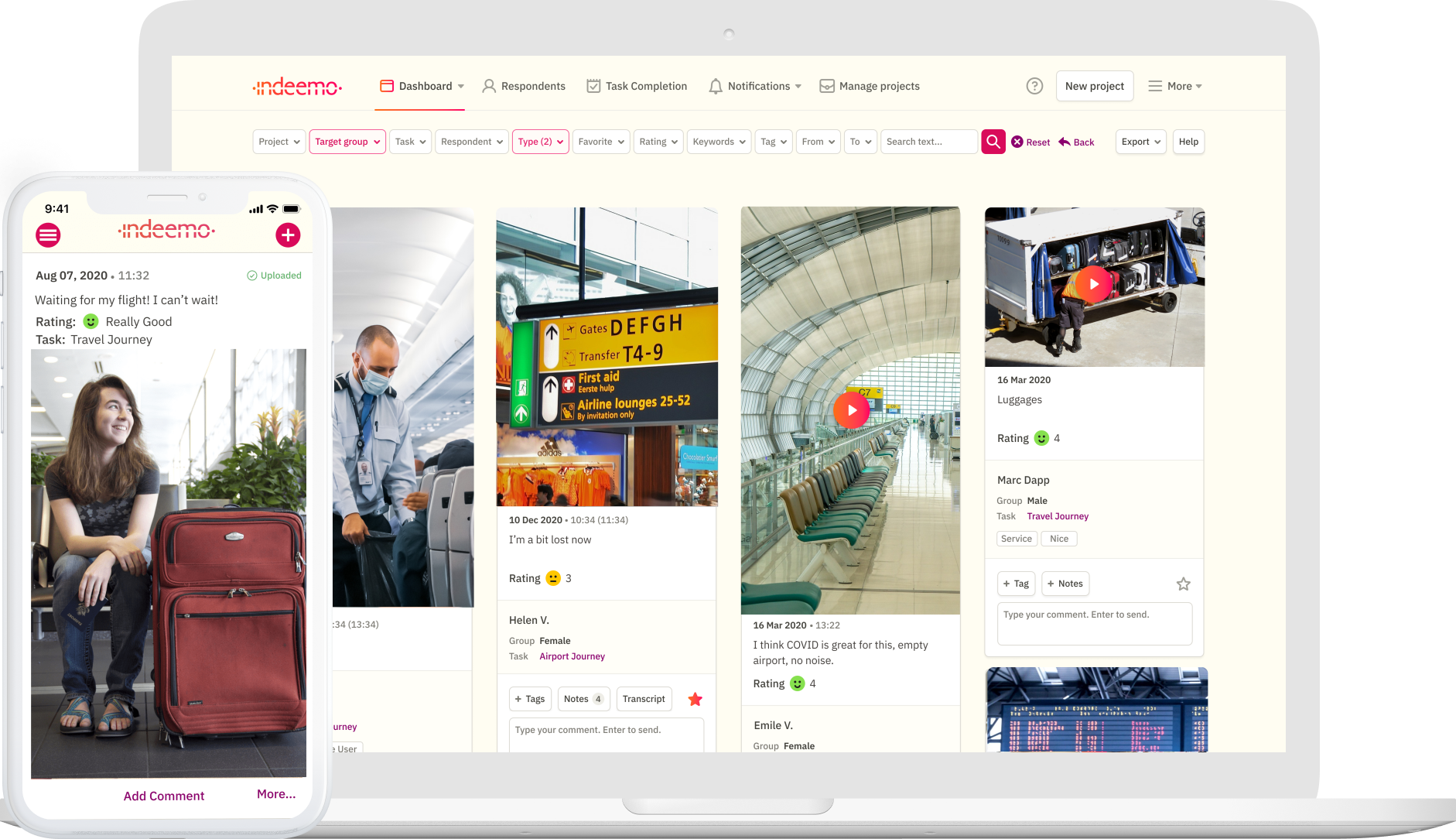Open Marc Dapp's Travel Journey task link

pos(1058,516)
